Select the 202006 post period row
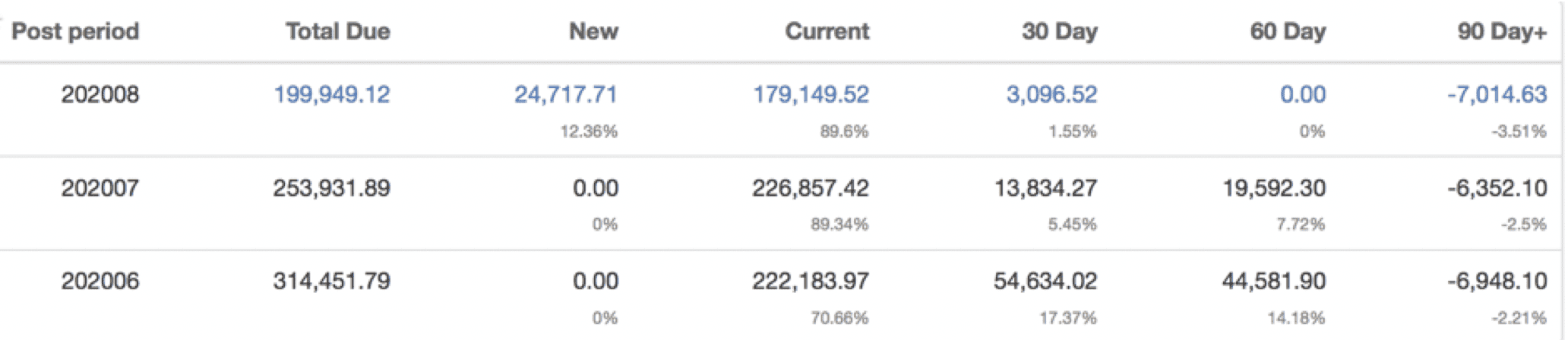Screen dimensions: 1568x340 pyautogui.click(x=782, y=296)
